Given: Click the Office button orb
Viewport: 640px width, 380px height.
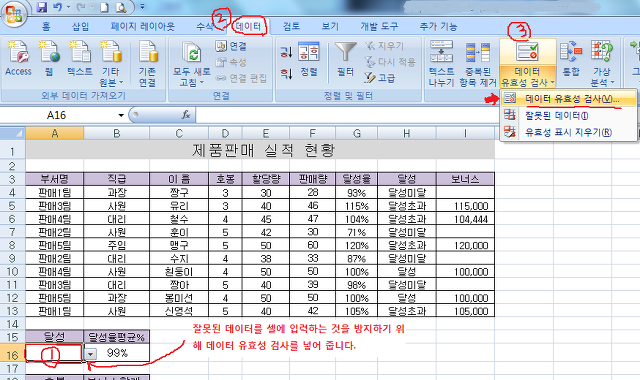Looking at the screenshot, I should click(14, 15).
